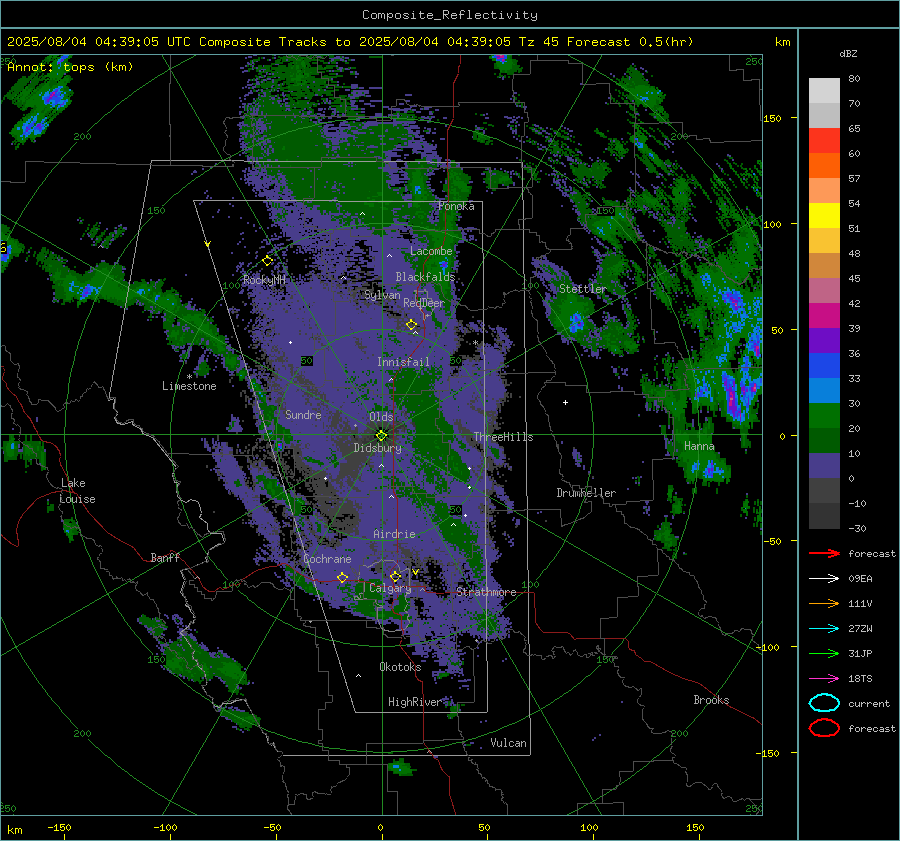900x841 pixels.
Task: Click the 'current' legend label
Action: [x=869, y=703]
